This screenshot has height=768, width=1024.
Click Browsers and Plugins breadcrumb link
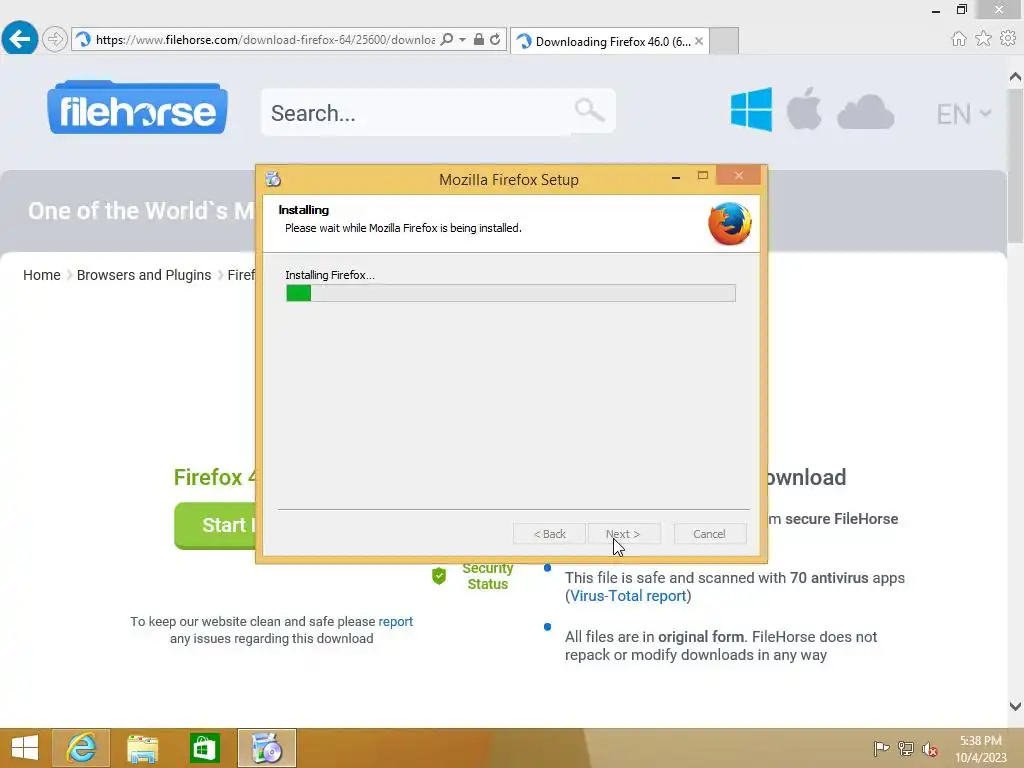pyautogui.click(x=144, y=275)
